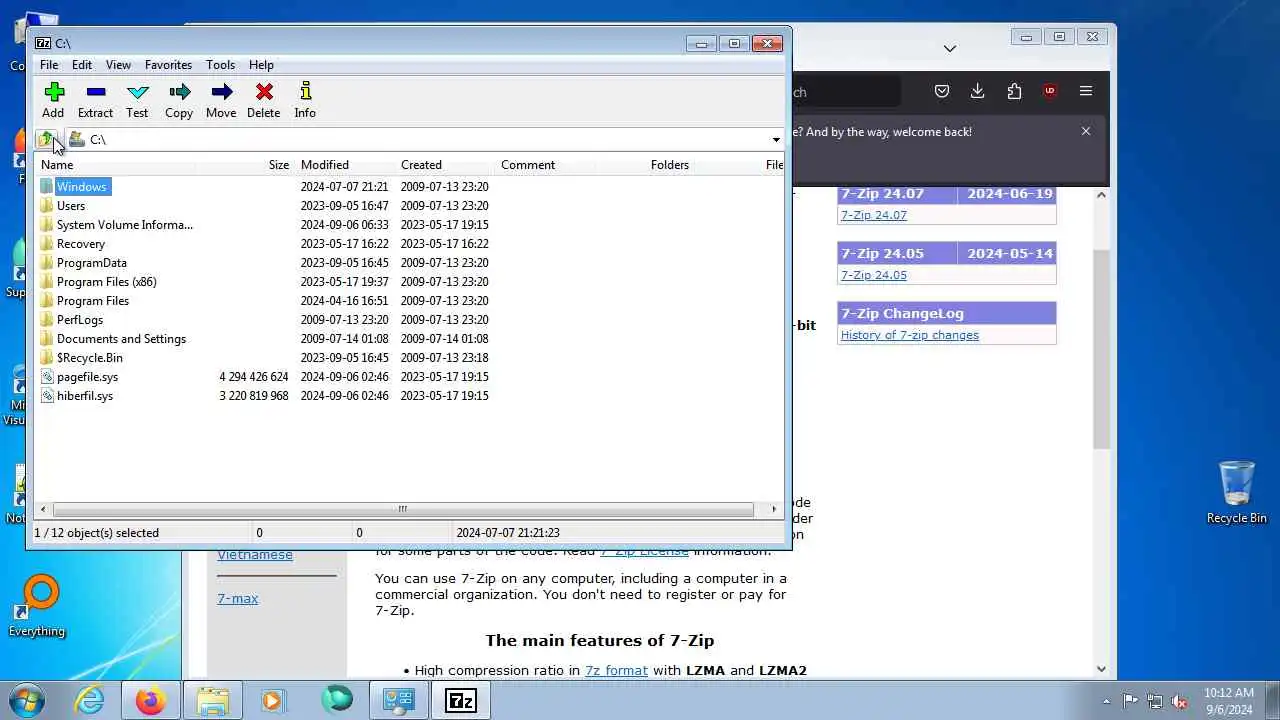Open the File menu
This screenshot has width=1280, height=720.
click(48, 65)
